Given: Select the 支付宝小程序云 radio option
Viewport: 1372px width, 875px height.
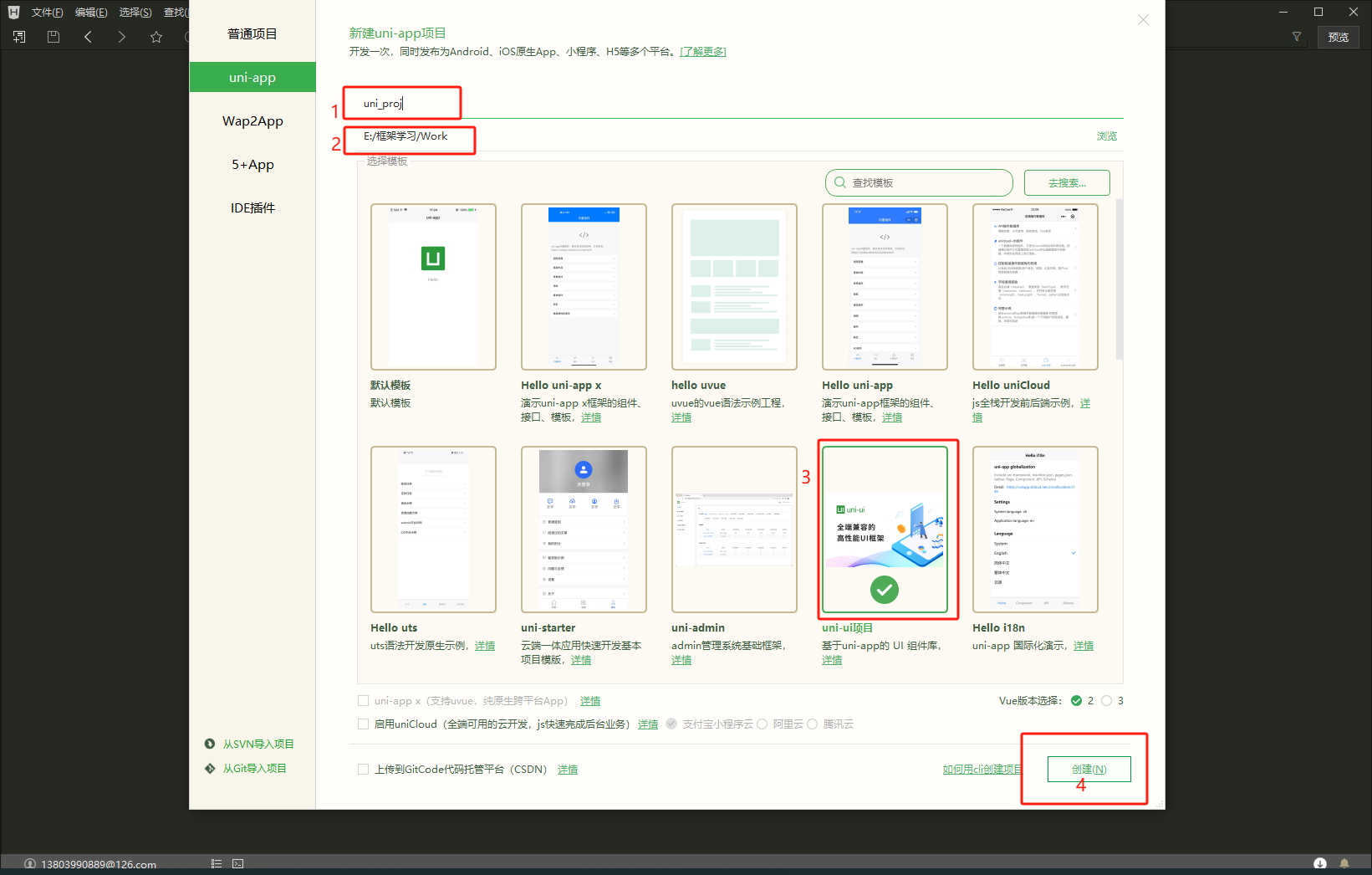Looking at the screenshot, I should click(671, 724).
